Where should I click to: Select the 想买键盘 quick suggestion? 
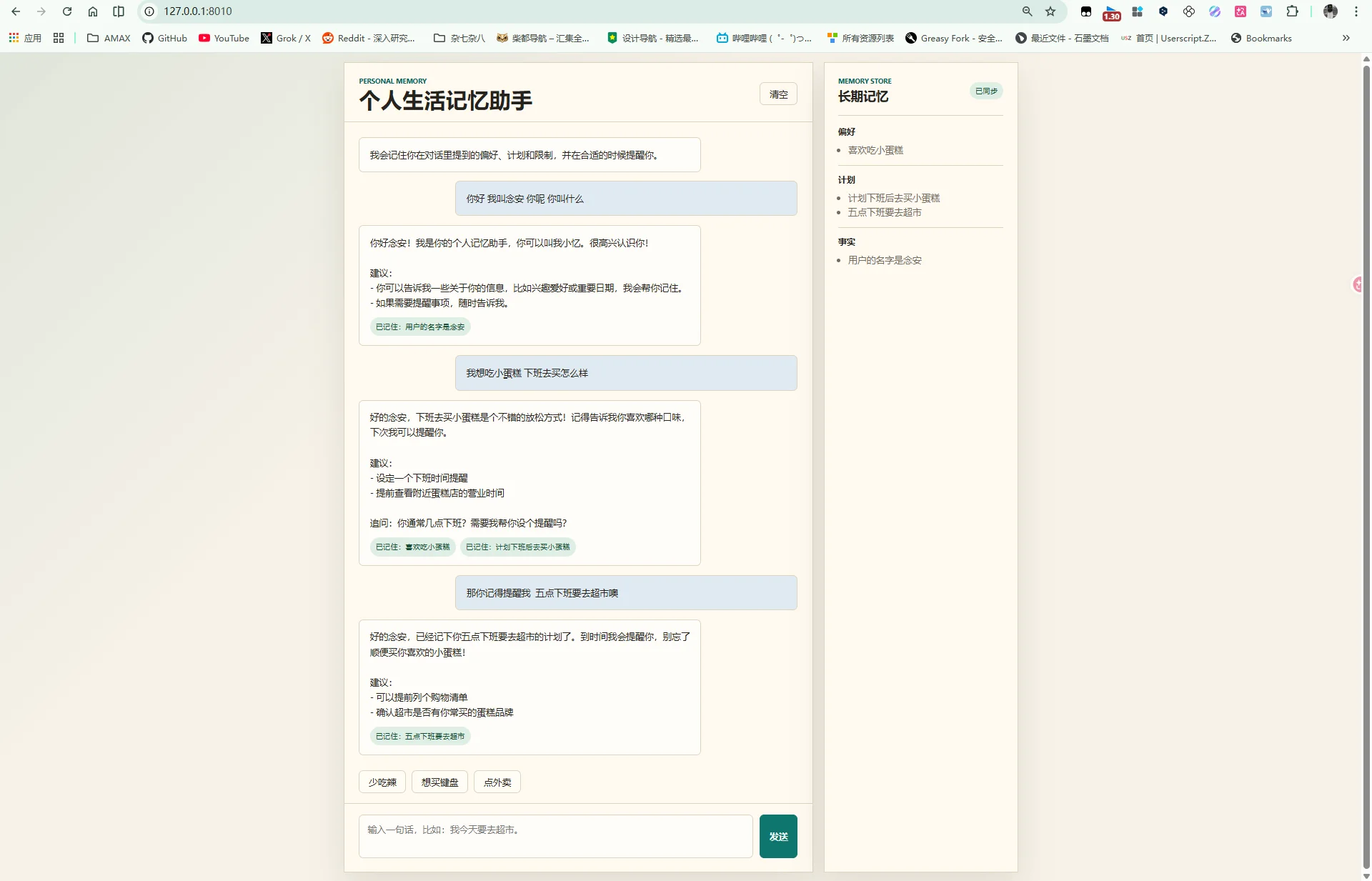click(x=439, y=782)
